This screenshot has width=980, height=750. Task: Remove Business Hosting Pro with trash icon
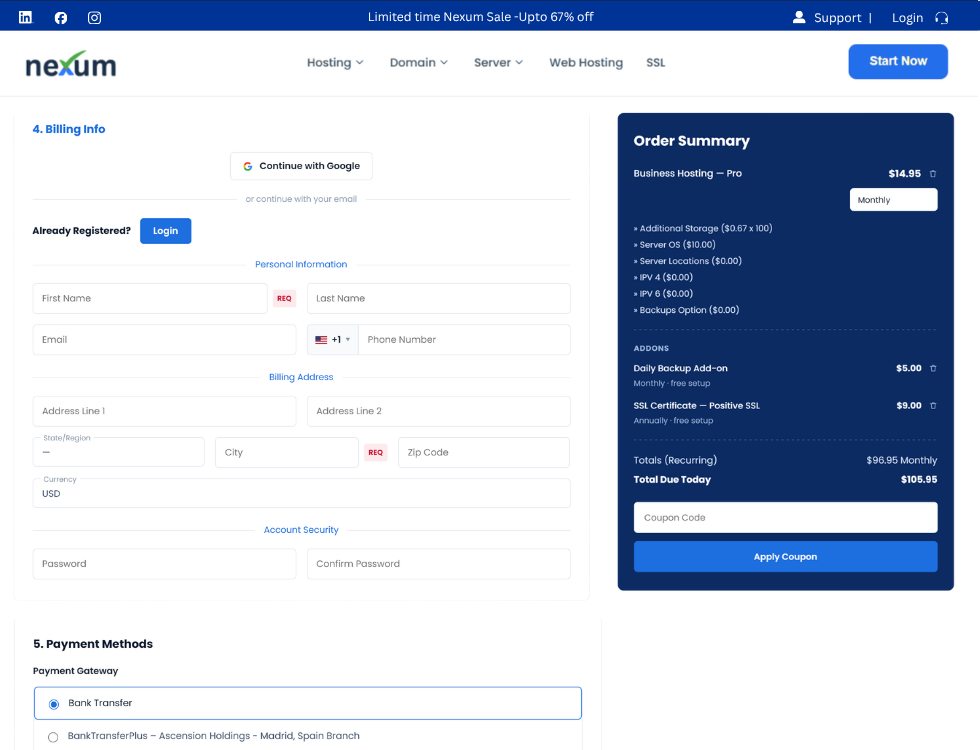point(932,174)
